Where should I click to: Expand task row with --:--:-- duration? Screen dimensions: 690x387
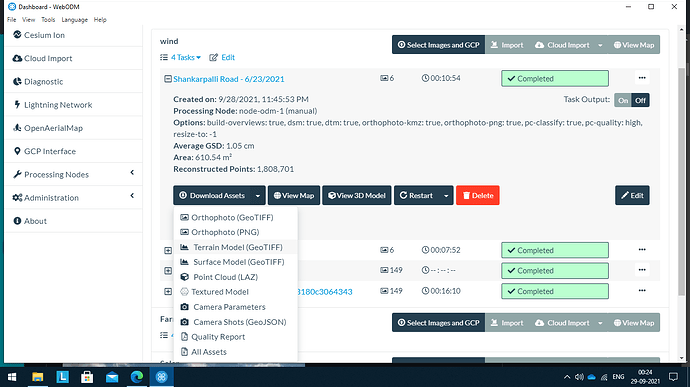168,270
